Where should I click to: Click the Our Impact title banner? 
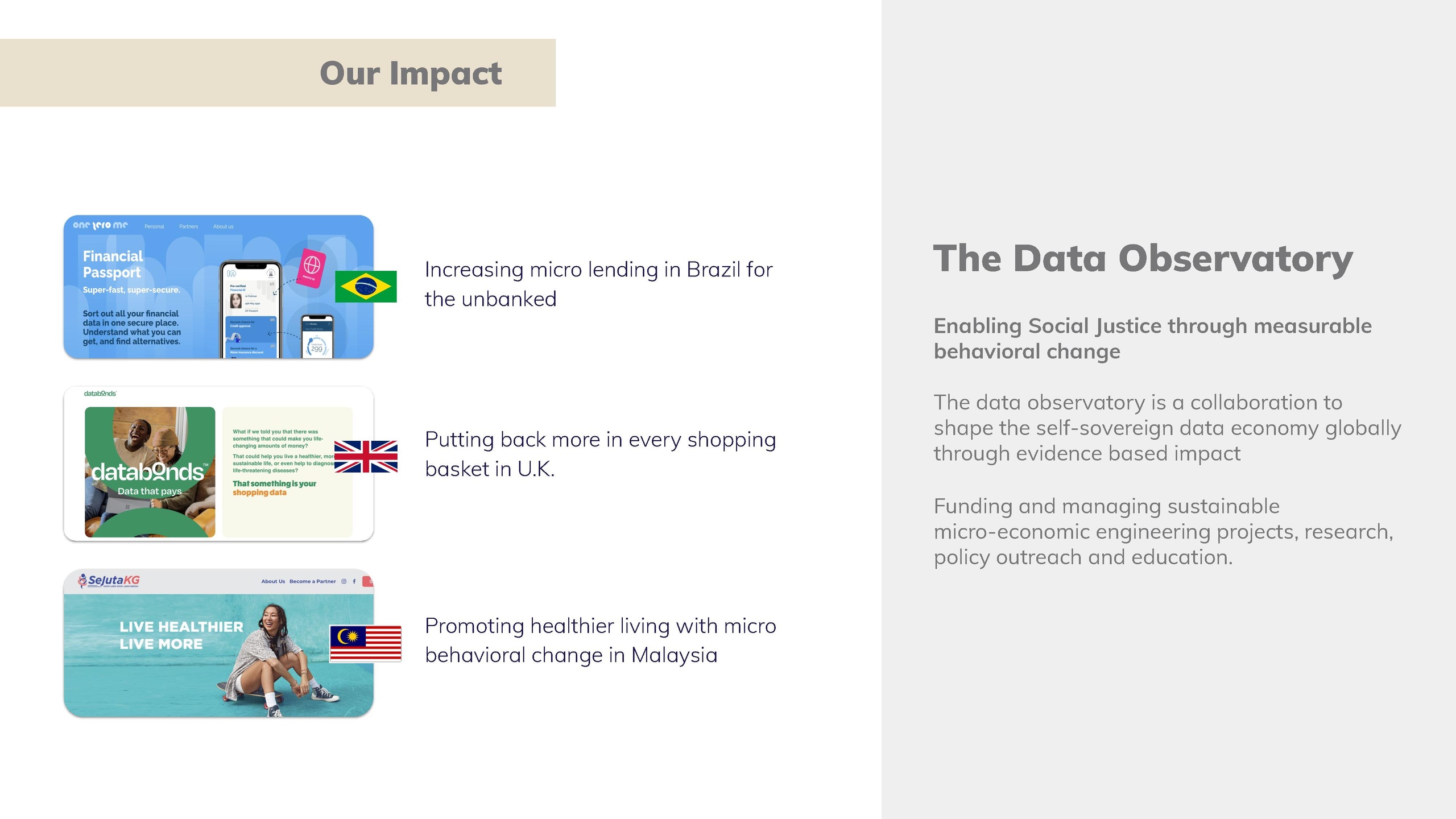pos(410,73)
